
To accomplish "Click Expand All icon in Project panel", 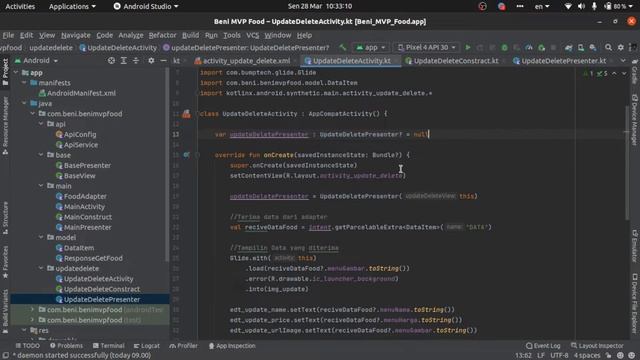I will (x=124, y=60).
